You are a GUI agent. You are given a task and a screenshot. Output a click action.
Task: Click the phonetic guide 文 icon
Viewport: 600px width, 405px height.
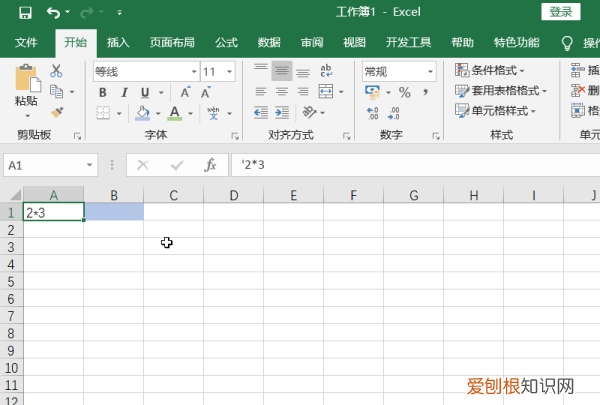(214, 113)
